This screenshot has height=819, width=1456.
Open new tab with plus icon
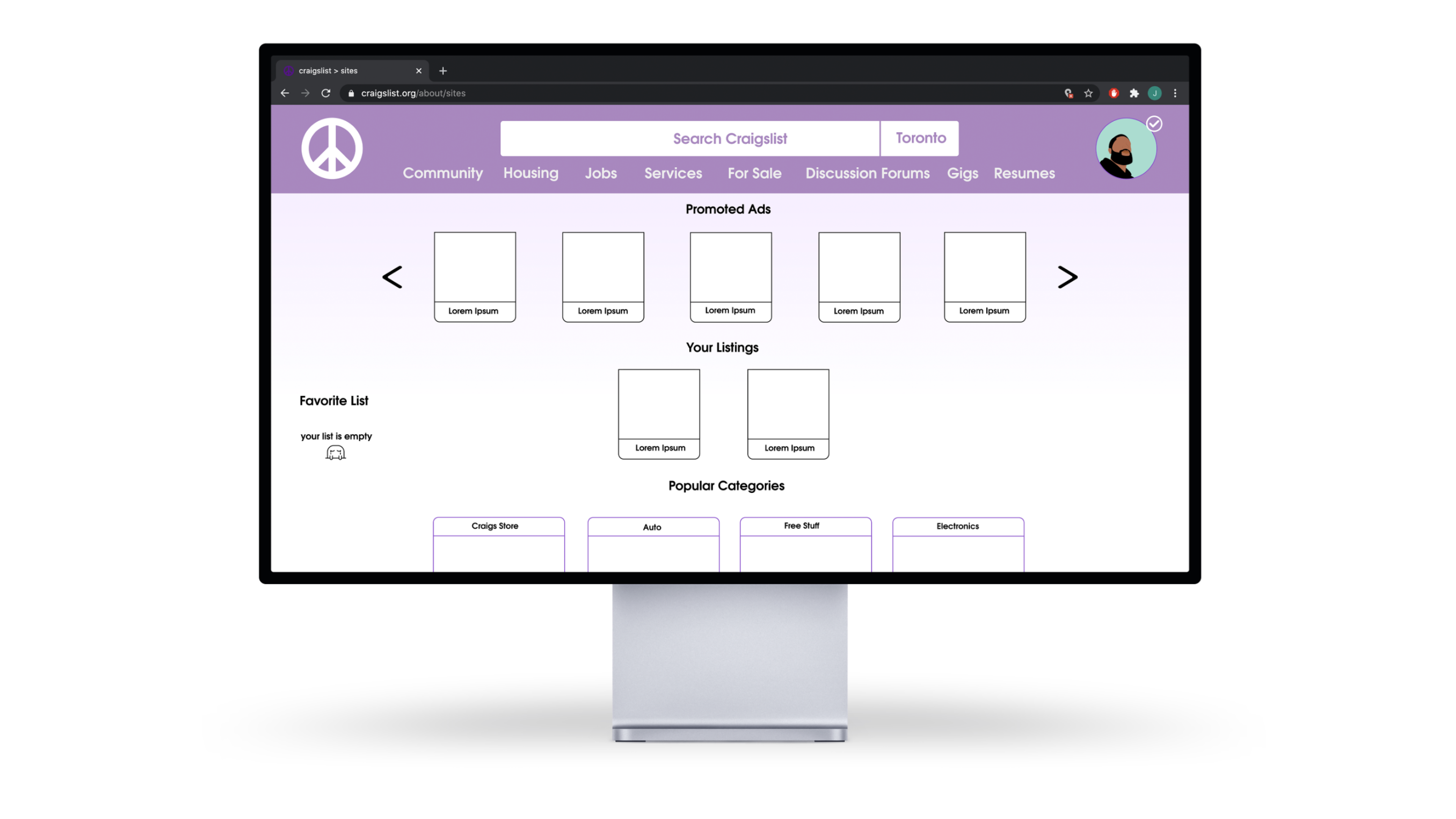coord(443,71)
